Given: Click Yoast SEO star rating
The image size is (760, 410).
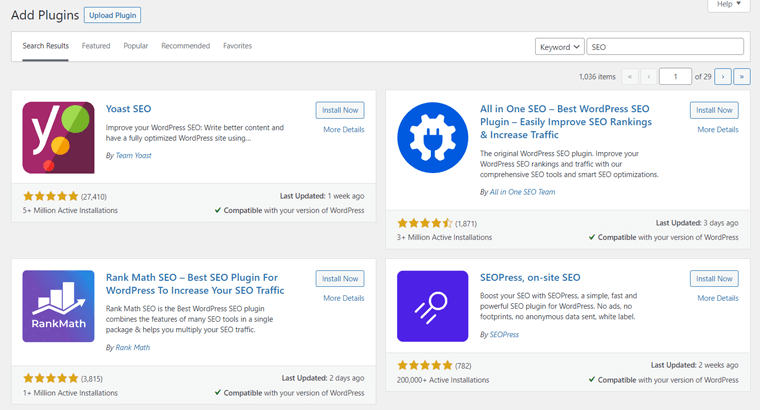Looking at the screenshot, I should click(50, 196).
